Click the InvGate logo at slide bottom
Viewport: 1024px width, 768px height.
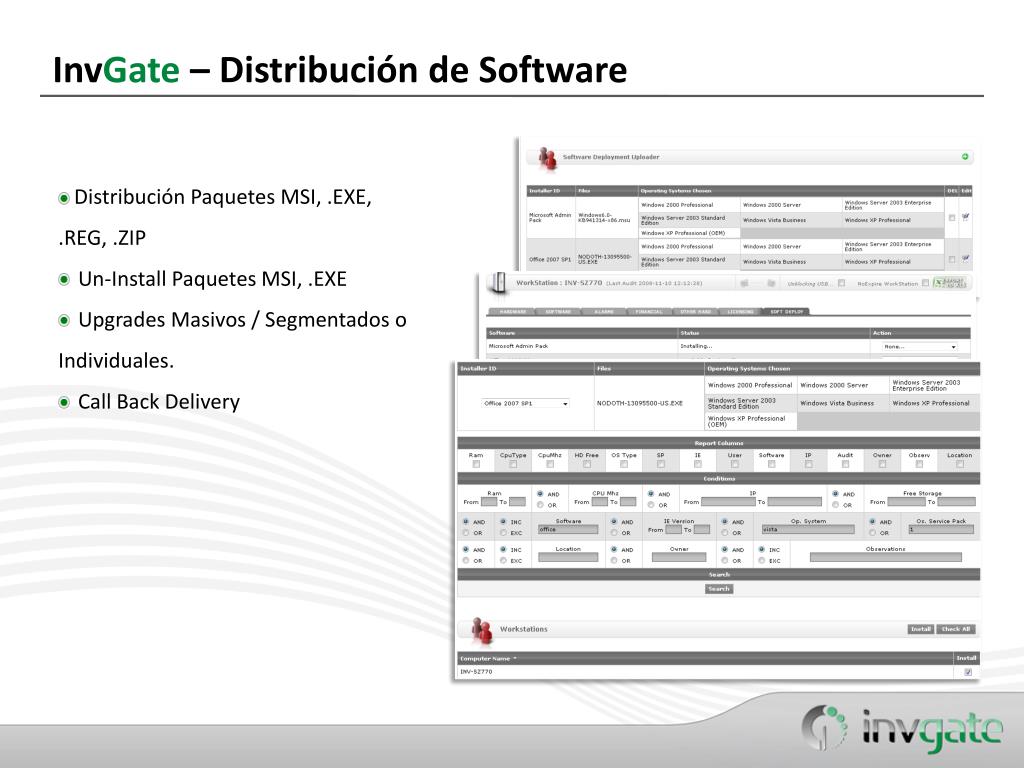[902, 728]
